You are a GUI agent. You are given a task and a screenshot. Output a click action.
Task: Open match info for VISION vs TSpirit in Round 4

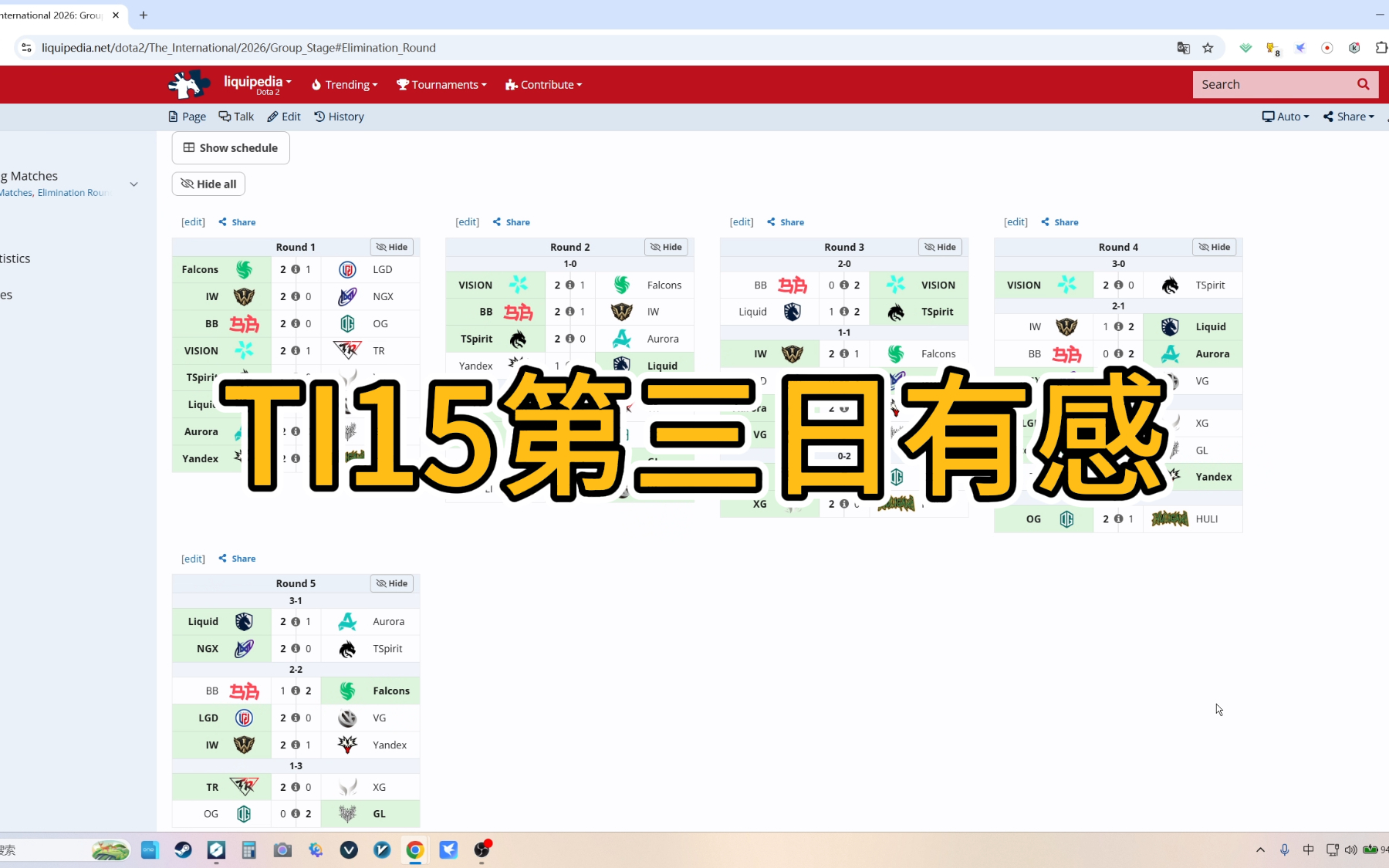pyautogui.click(x=1118, y=285)
